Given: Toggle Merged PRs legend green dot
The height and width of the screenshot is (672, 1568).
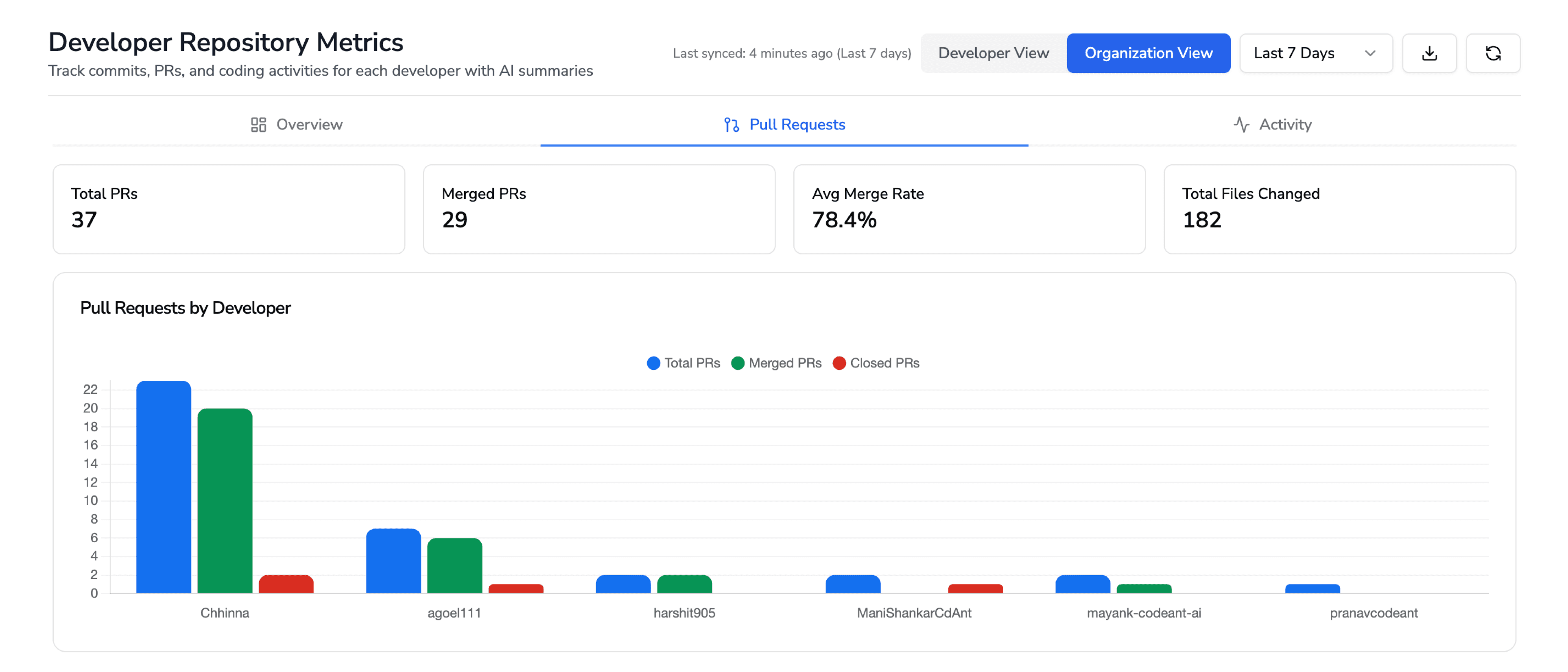Looking at the screenshot, I should coord(738,363).
